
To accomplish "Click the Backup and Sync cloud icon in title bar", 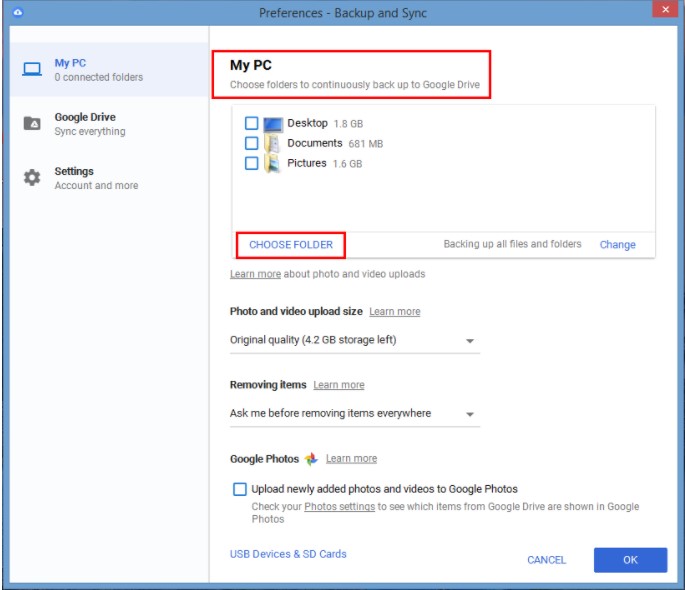I will [17, 12].
